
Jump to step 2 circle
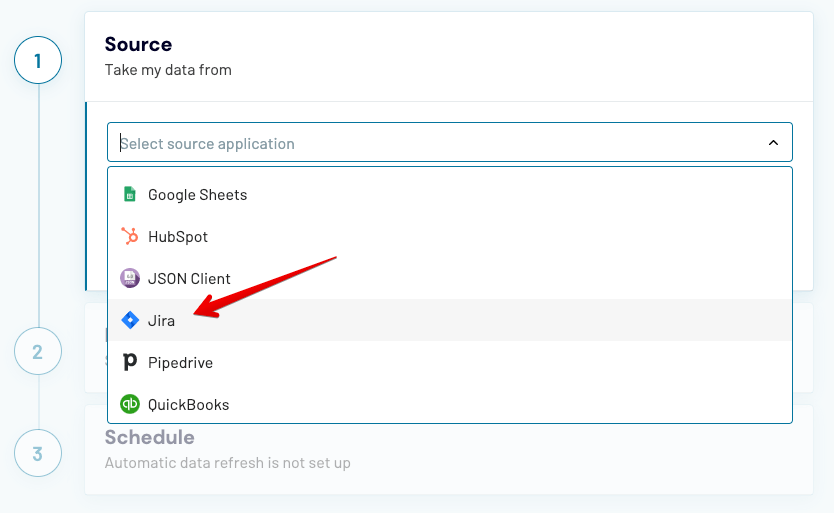click(38, 352)
